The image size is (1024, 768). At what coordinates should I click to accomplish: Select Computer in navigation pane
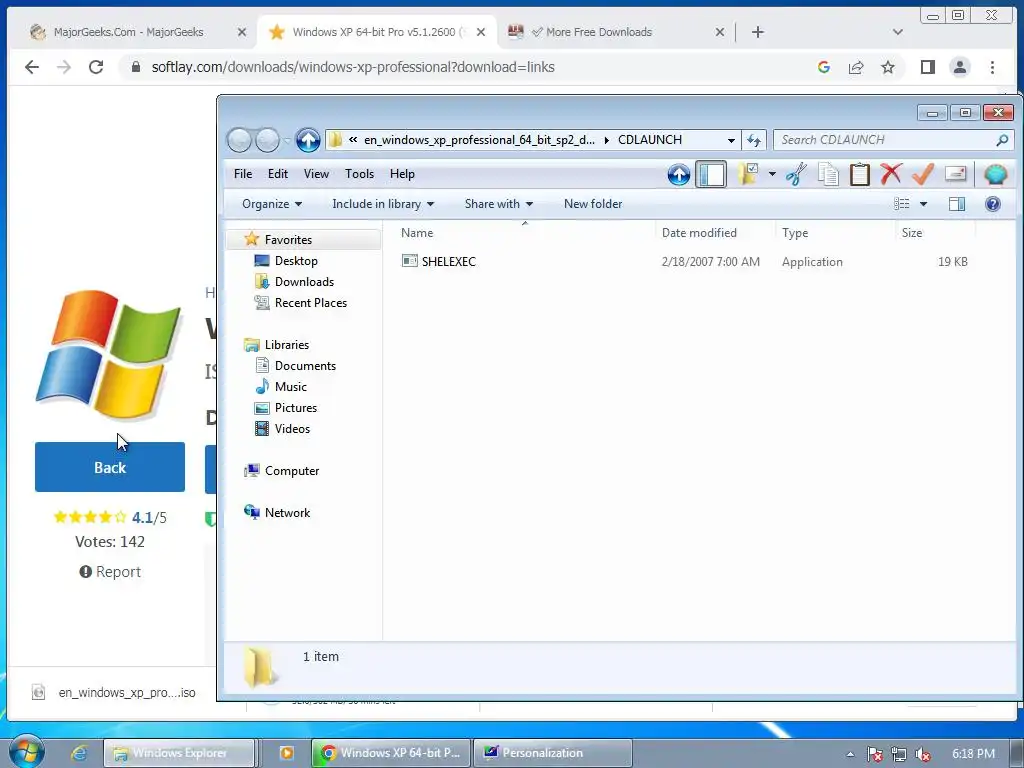pyautogui.click(x=292, y=471)
